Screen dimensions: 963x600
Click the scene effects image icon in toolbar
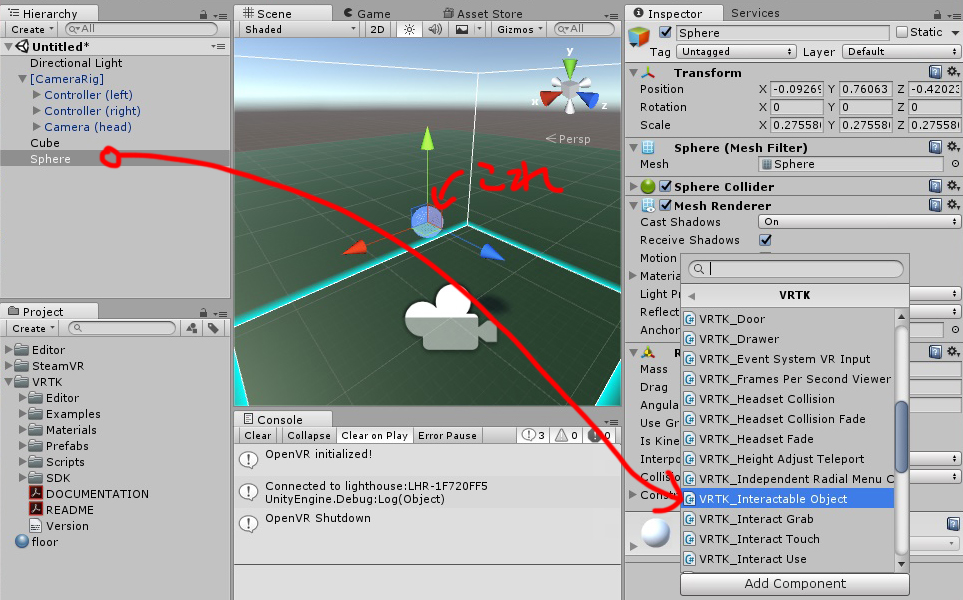(x=463, y=30)
